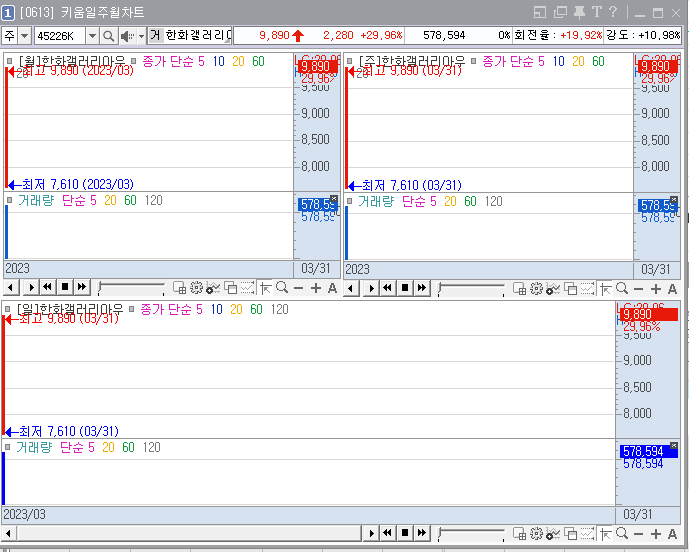Click 회전율 +19.92% text in header
The image size is (689, 552).
tap(558, 35)
